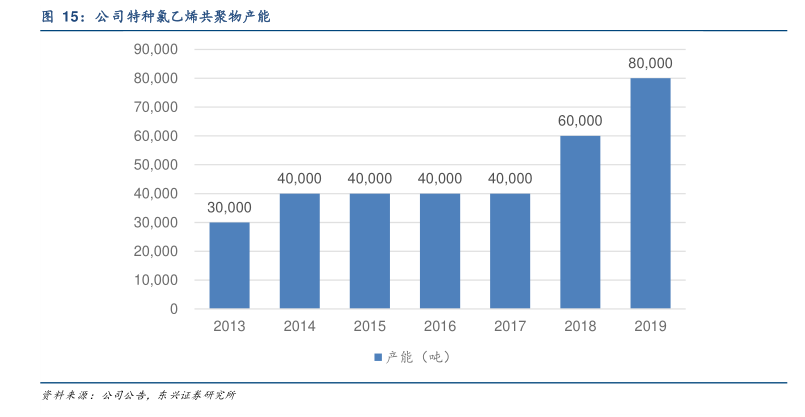The image size is (805, 417).
Task: Select the 2015 bar
Action: click(x=370, y=251)
